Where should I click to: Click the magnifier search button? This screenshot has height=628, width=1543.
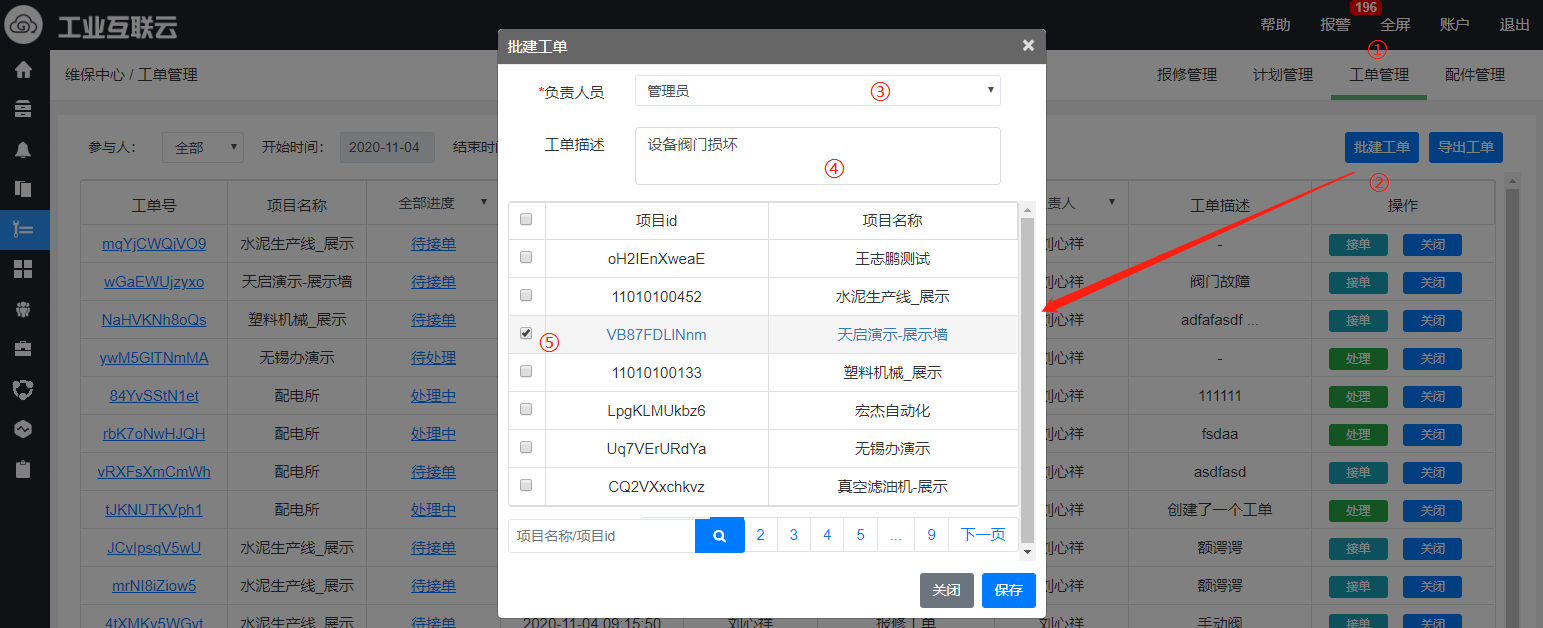(x=720, y=536)
